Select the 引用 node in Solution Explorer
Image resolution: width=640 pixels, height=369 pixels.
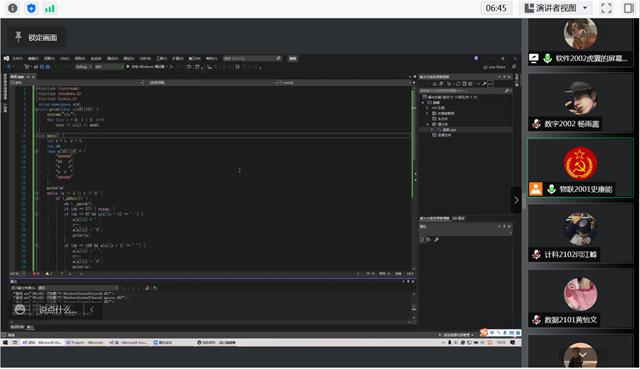pyautogui.click(x=439, y=108)
